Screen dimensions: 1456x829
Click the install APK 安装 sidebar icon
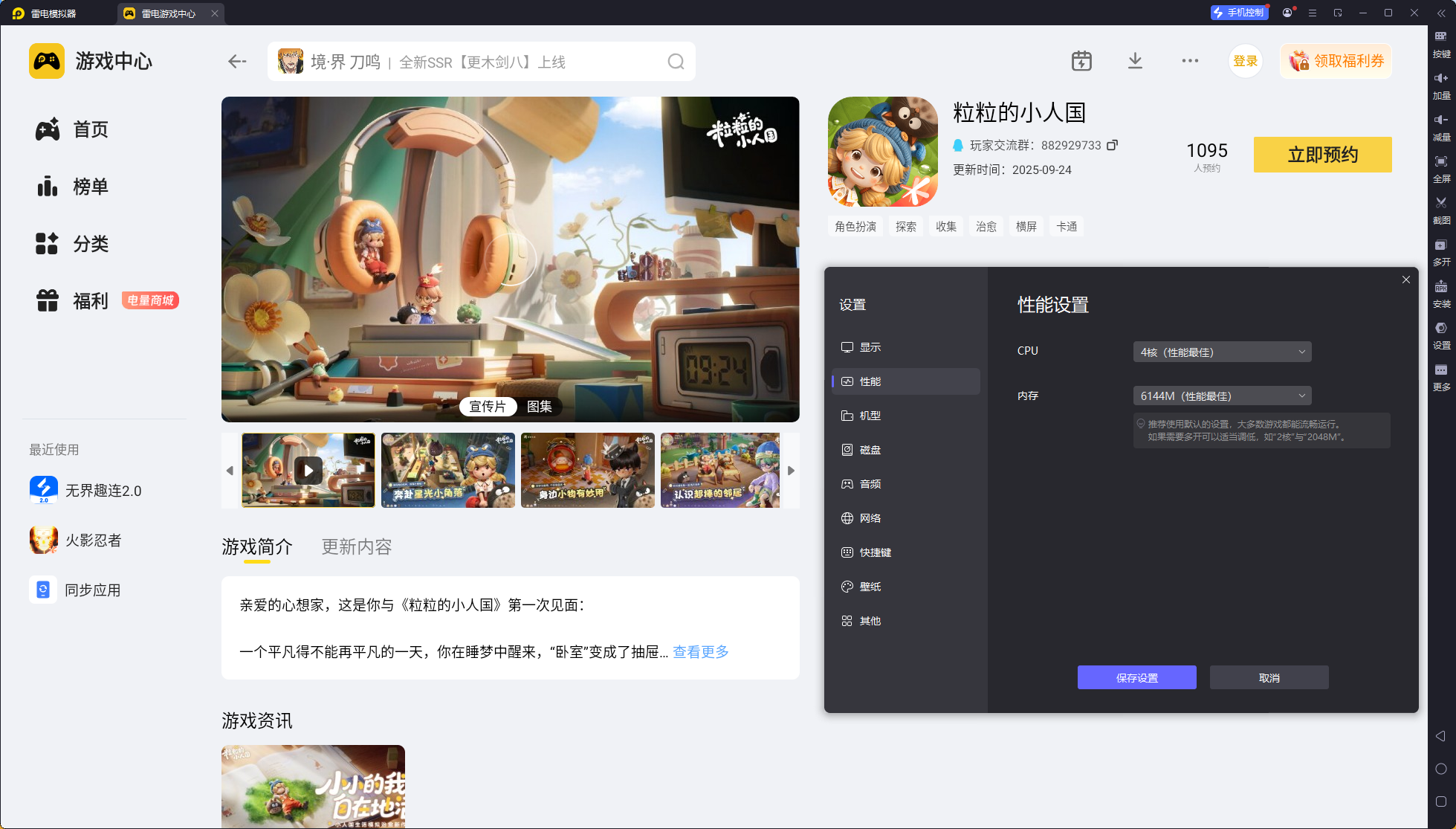pos(1440,287)
